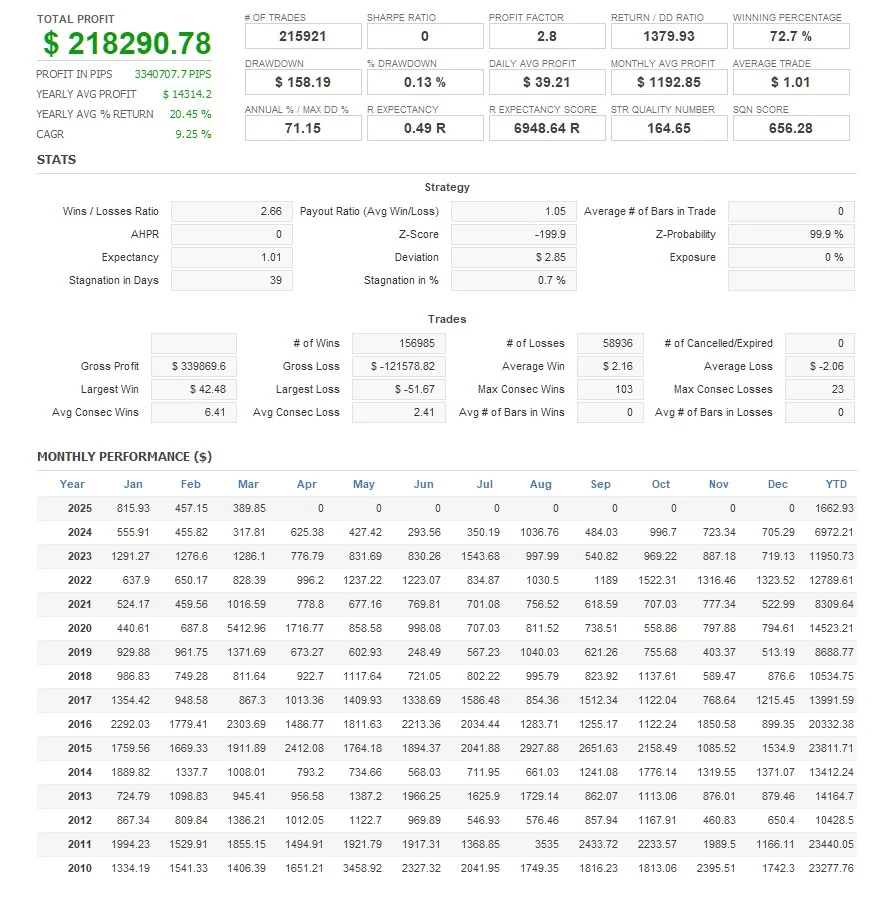Click the Dec column header
This screenshot has width=874, height=907.
pos(778,484)
